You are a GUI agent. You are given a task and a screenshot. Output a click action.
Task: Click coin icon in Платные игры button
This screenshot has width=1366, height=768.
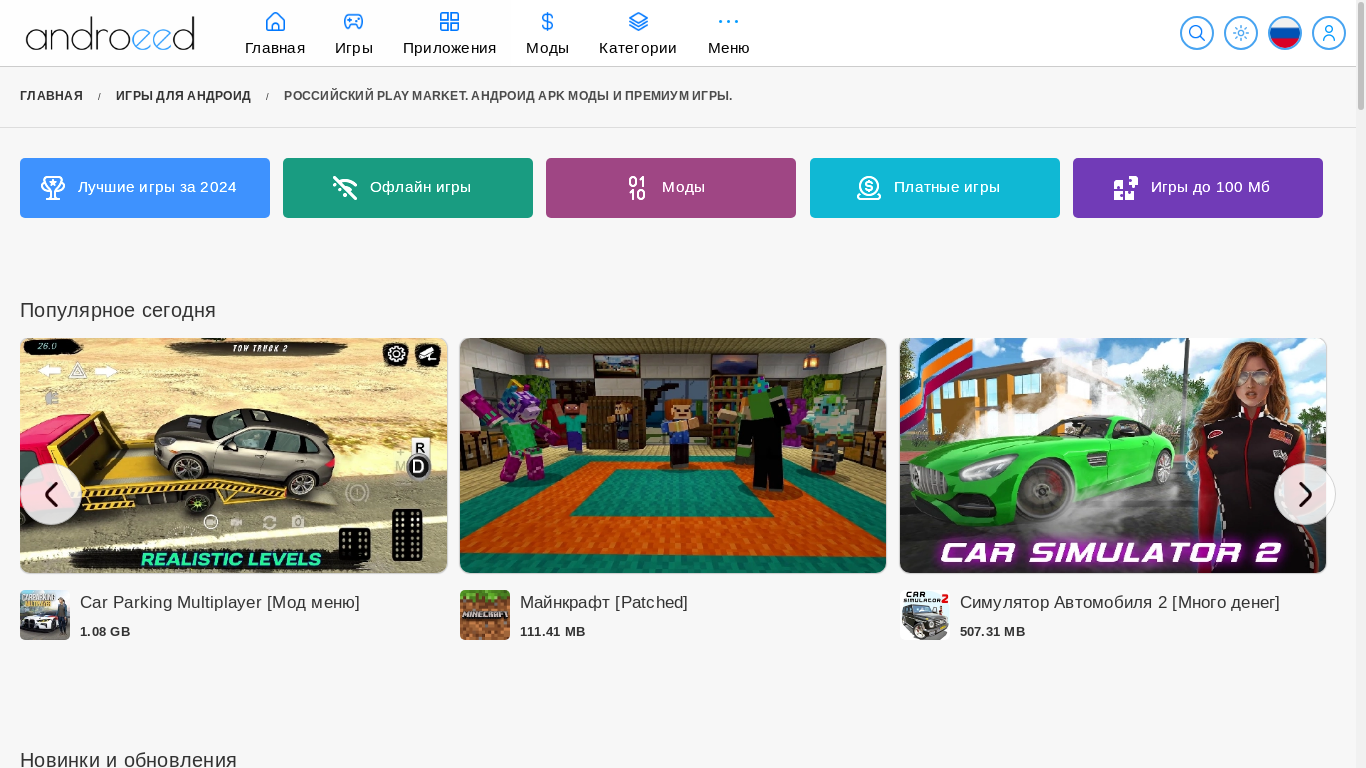(869, 188)
